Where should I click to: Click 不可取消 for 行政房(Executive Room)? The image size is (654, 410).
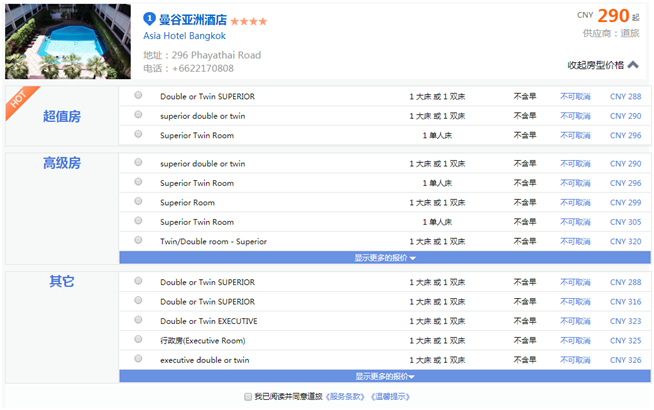[x=575, y=340]
